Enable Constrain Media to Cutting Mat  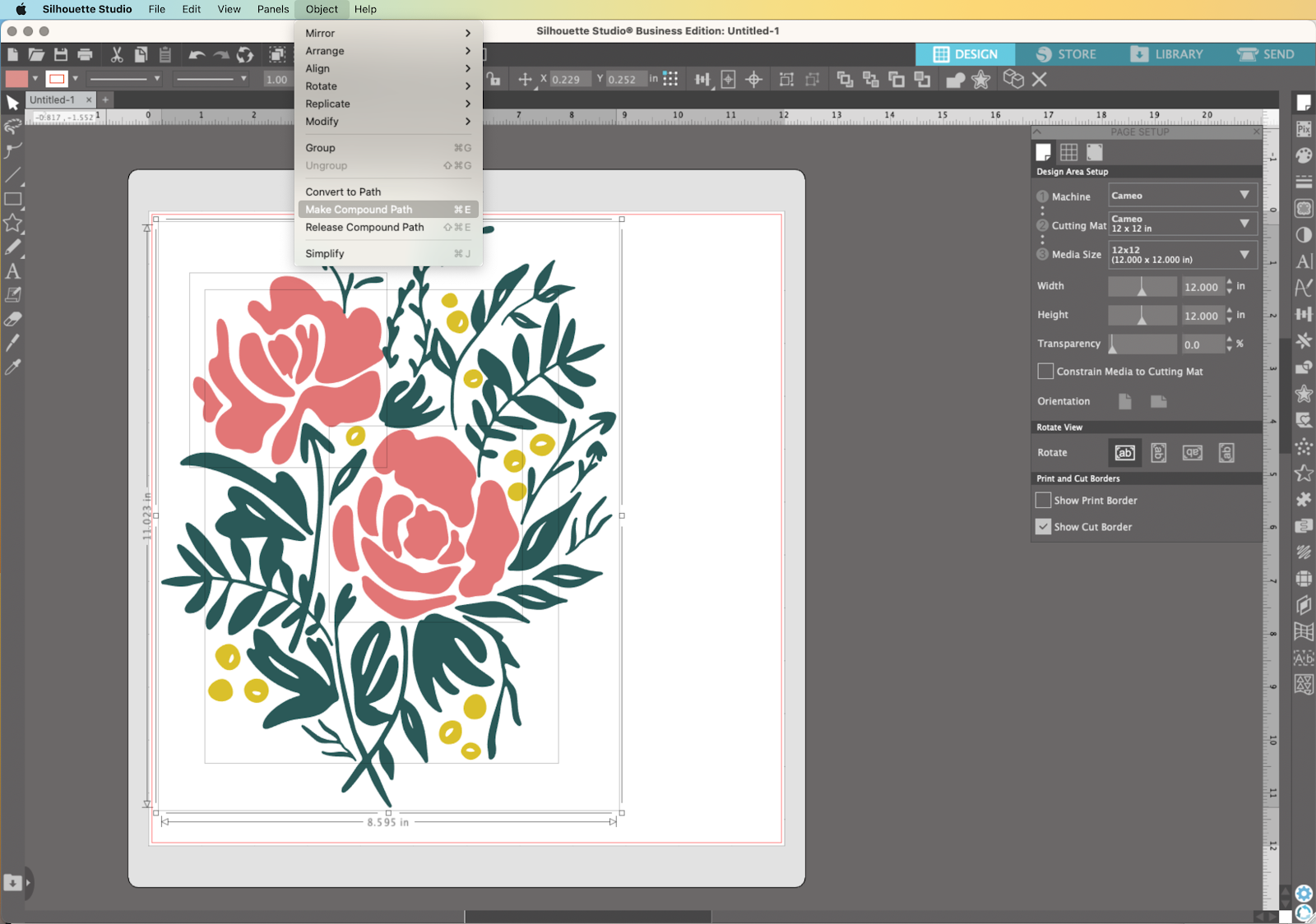[1045, 372]
